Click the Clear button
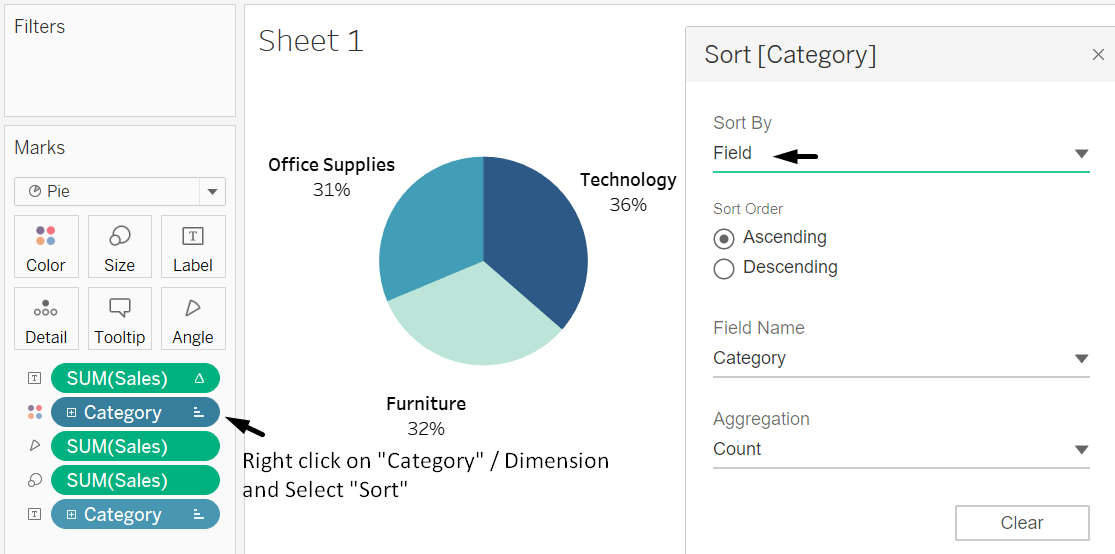This screenshot has width=1115, height=554. coord(1021,523)
